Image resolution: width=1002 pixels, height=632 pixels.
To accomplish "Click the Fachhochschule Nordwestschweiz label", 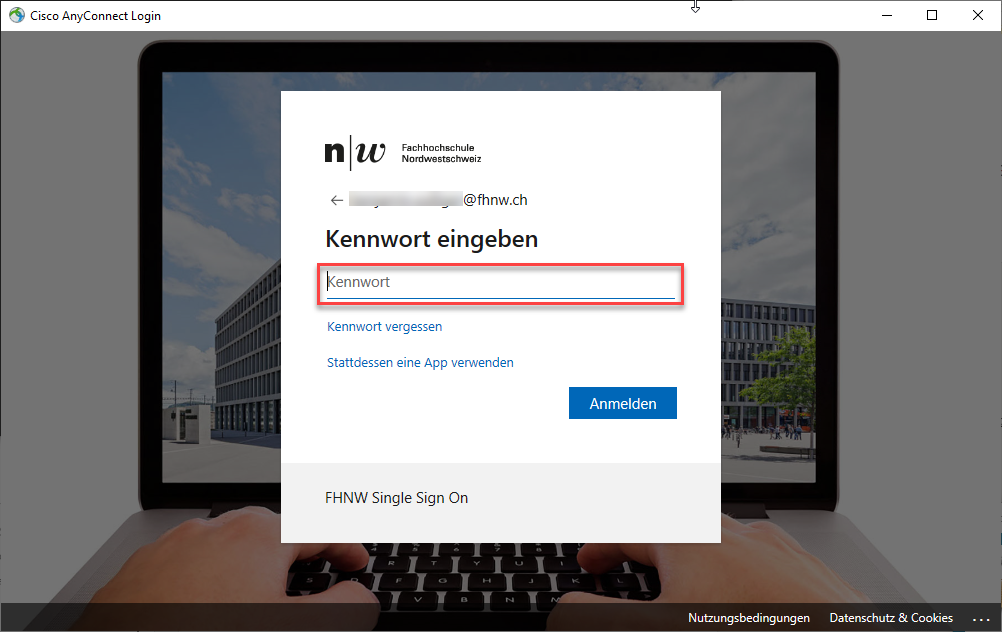I will [441, 153].
